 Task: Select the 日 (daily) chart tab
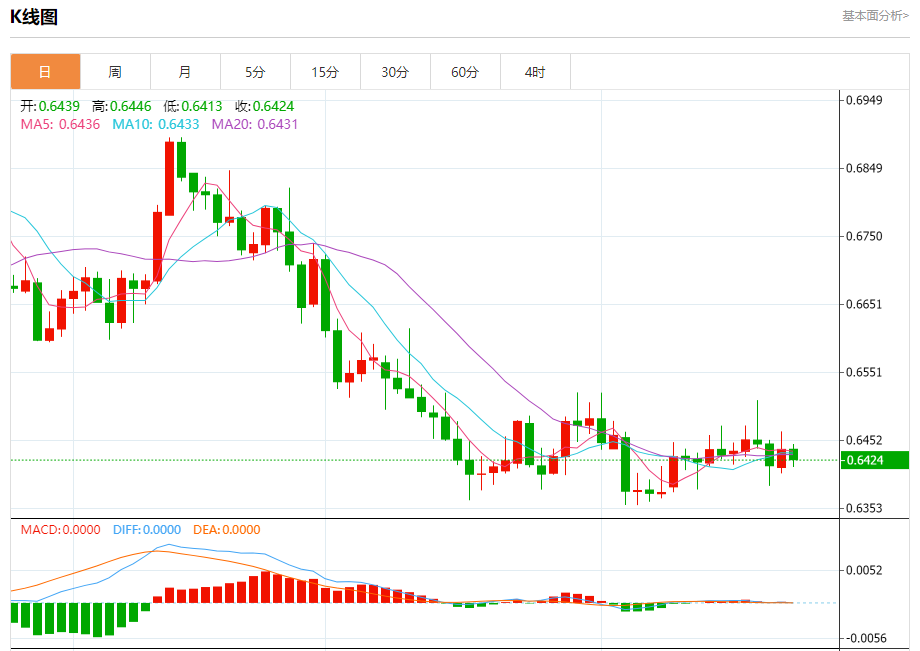(45, 72)
